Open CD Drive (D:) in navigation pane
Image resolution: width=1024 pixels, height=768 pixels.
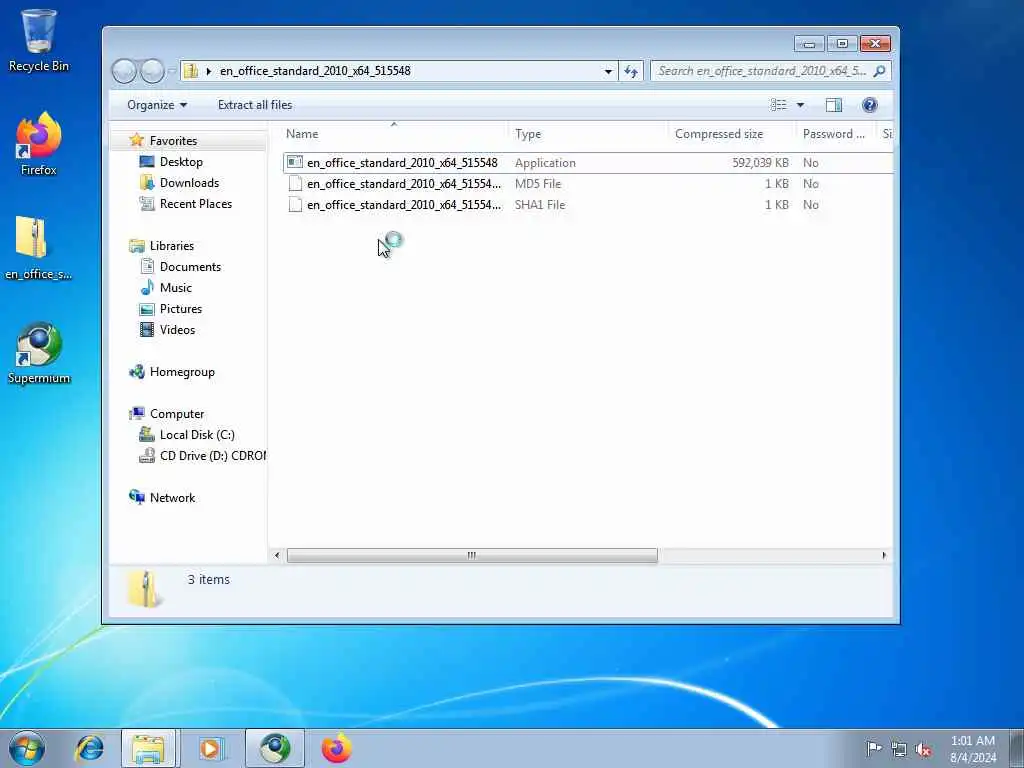[x=202, y=456]
